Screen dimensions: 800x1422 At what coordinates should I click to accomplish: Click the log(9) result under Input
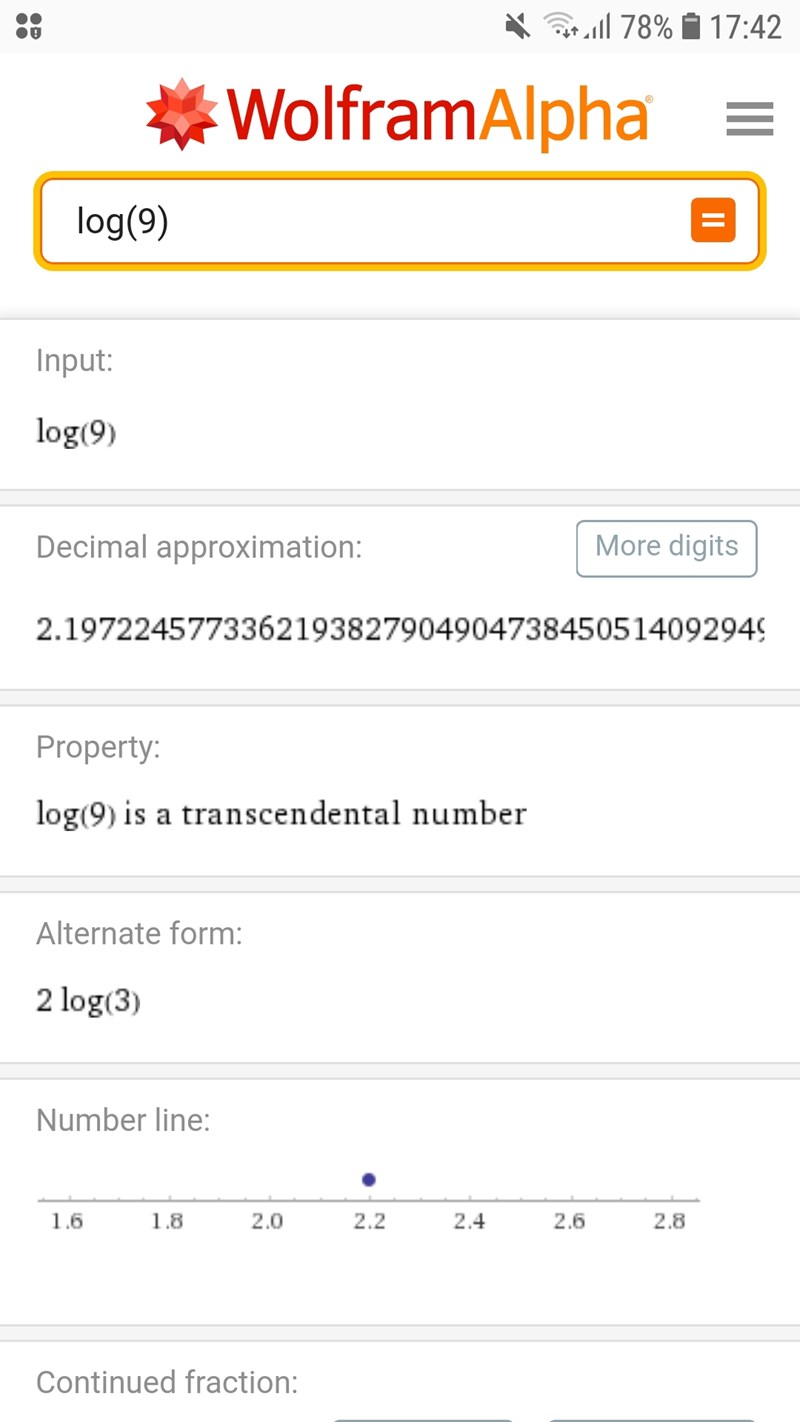pos(76,432)
